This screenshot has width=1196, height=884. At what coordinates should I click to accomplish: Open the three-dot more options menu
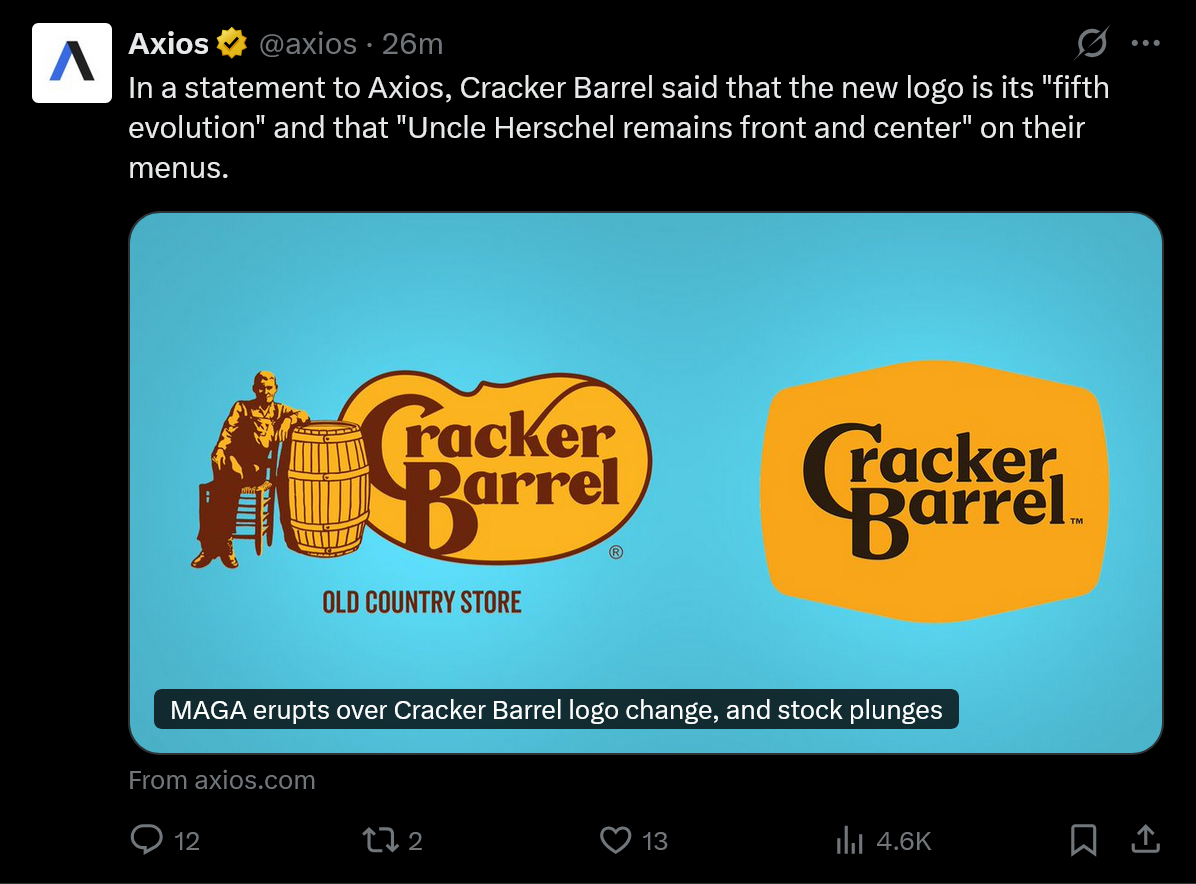(x=1146, y=43)
